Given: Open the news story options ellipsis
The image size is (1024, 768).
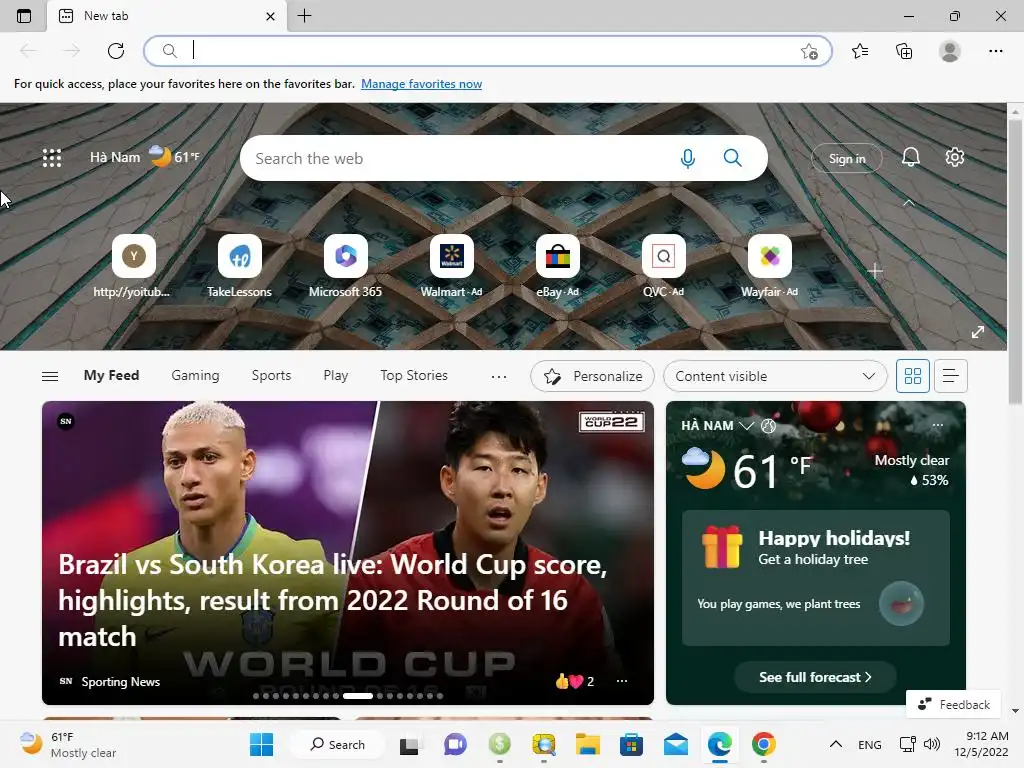Looking at the screenshot, I should click(622, 681).
